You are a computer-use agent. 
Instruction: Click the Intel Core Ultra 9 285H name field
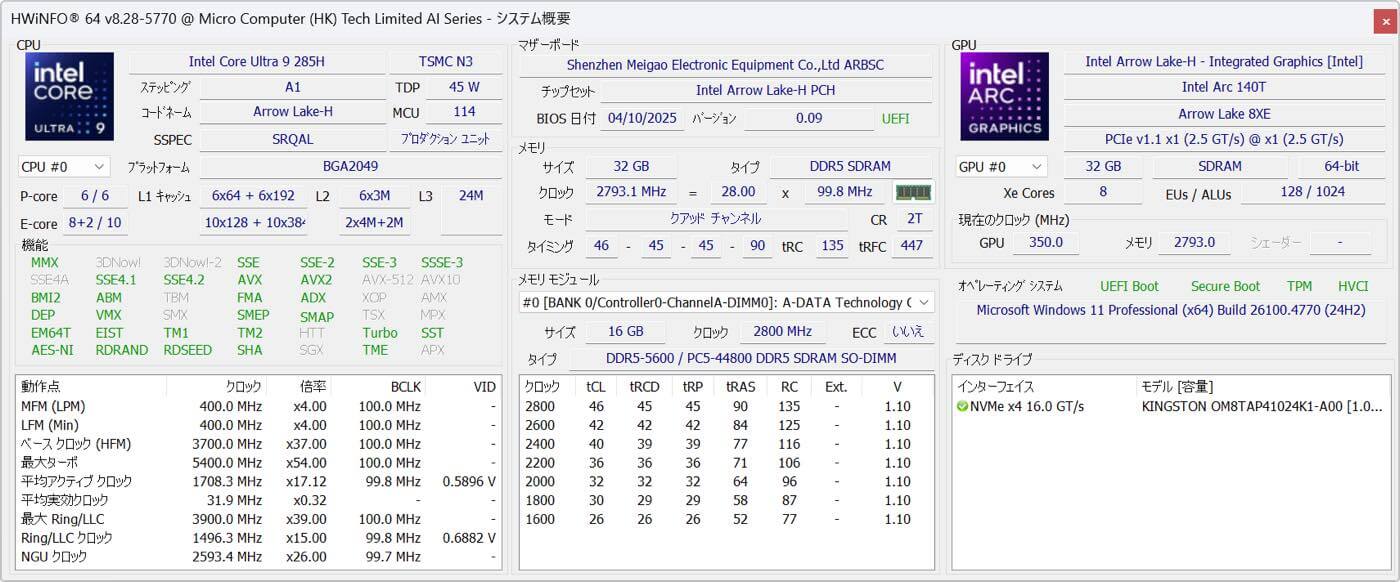[256, 62]
